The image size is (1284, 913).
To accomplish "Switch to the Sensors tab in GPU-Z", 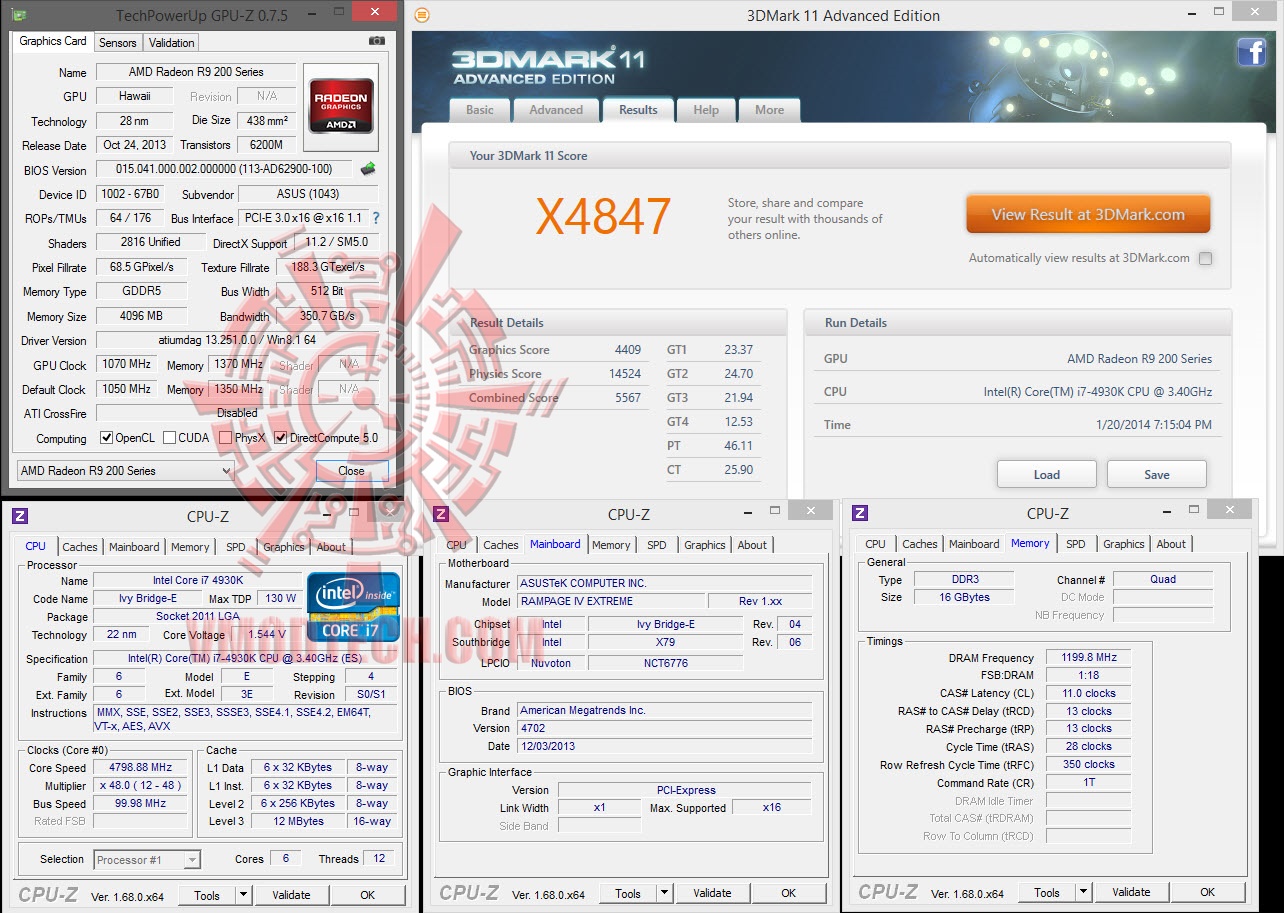I will point(118,43).
